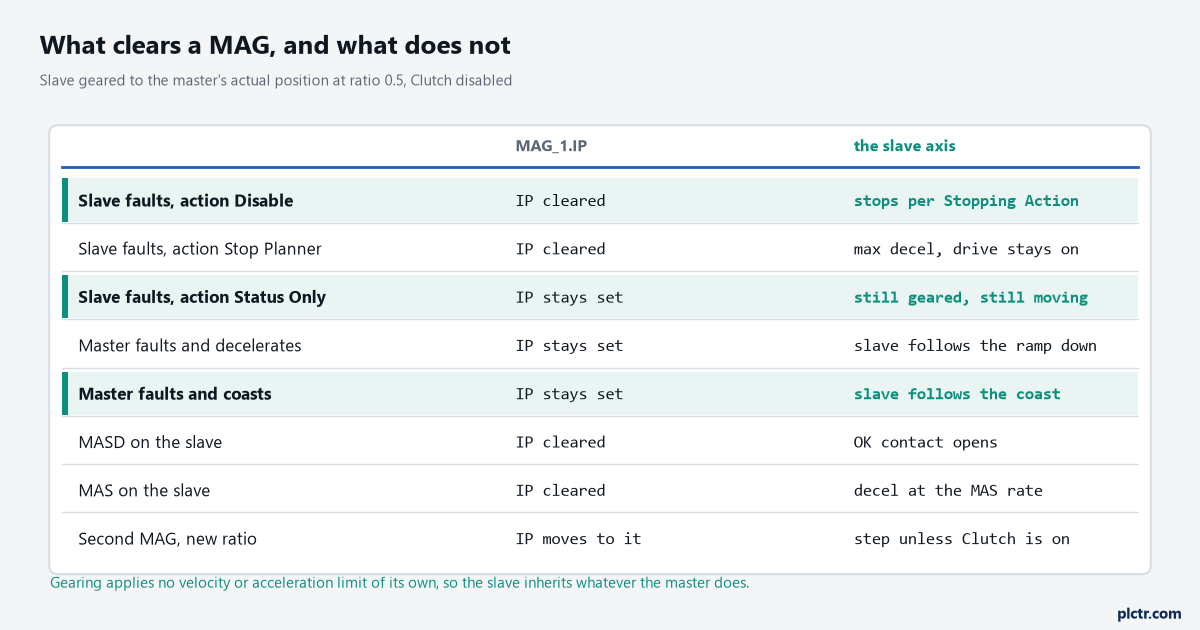Click 'IP stays set' in the Master coasts row

pyautogui.click(x=569, y=394)
